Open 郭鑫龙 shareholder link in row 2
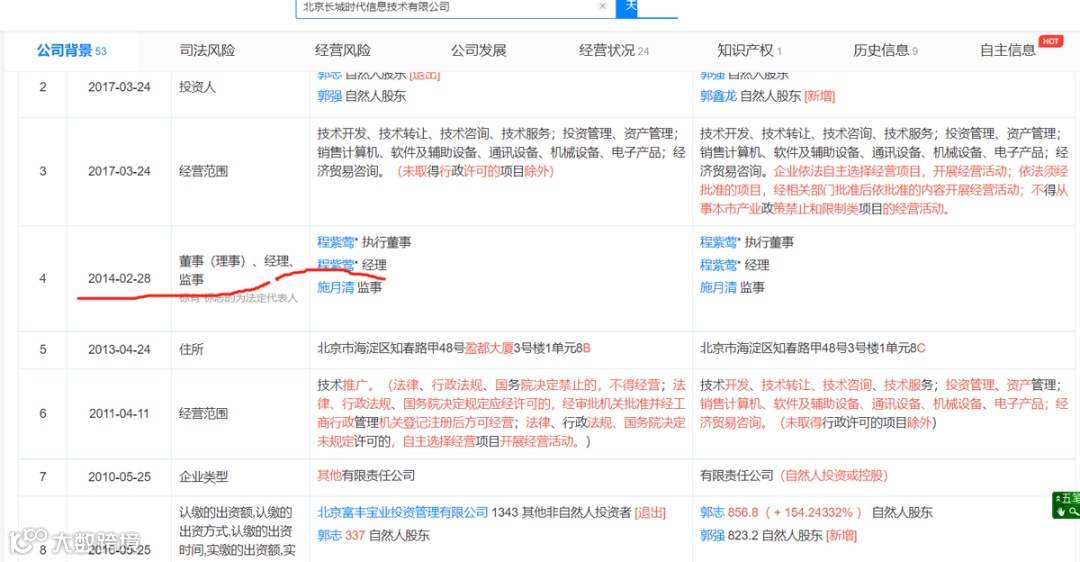1080x562 pixels. [718, 96]
